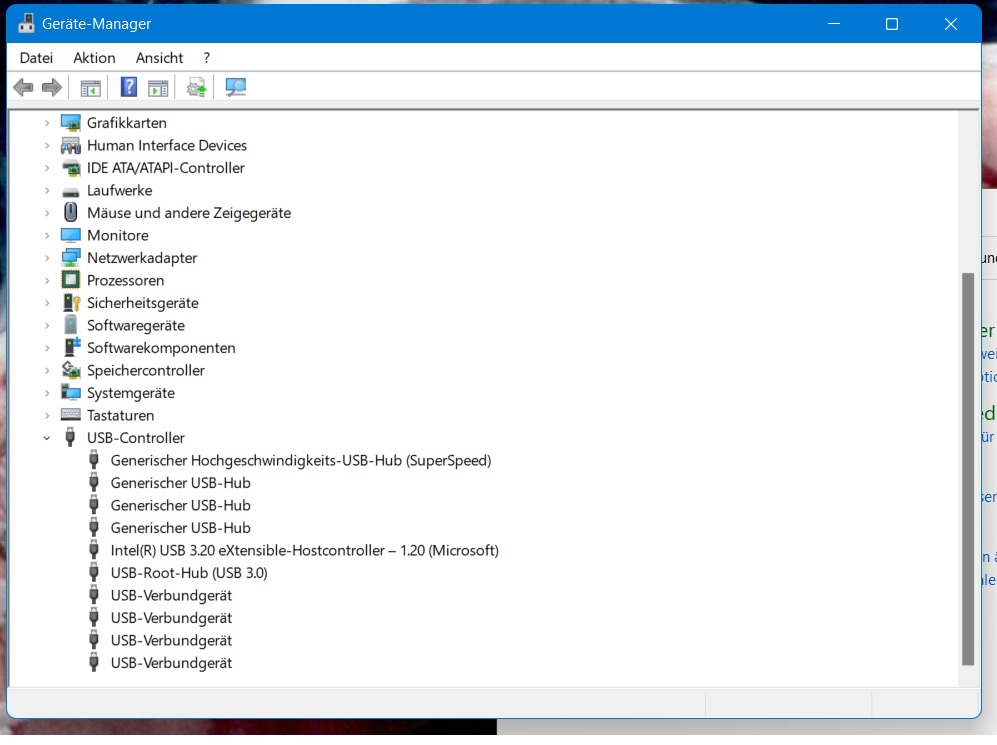
Task: Open the Datei menu
Action: [36, 58]
